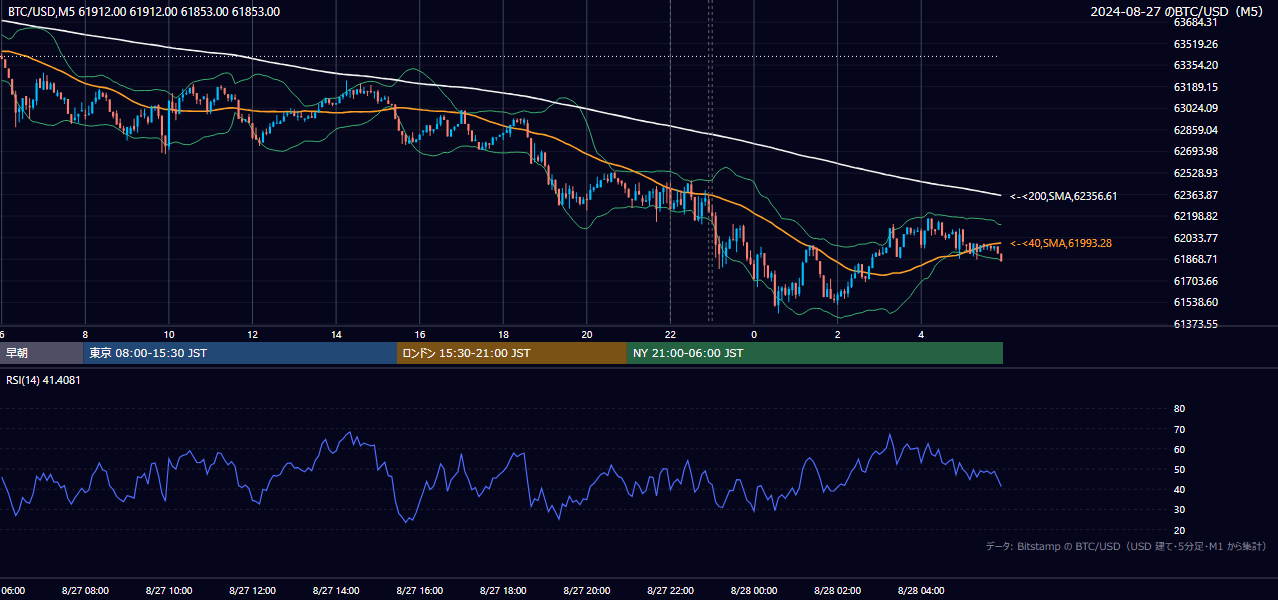Click hour label 4 under price chart
1278x600 pixels.
coord(921,335)
